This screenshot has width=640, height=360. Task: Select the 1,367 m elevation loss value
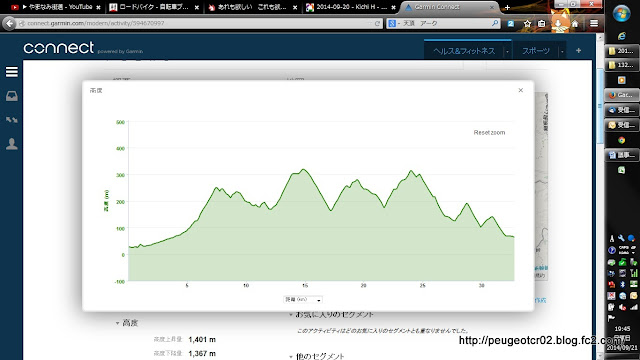(202, 353)
